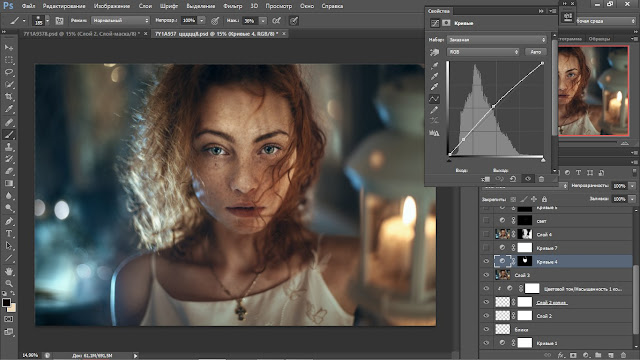Click the on-image adjustment hand in Curves
640x360 pixels.
tap(434, 52)
